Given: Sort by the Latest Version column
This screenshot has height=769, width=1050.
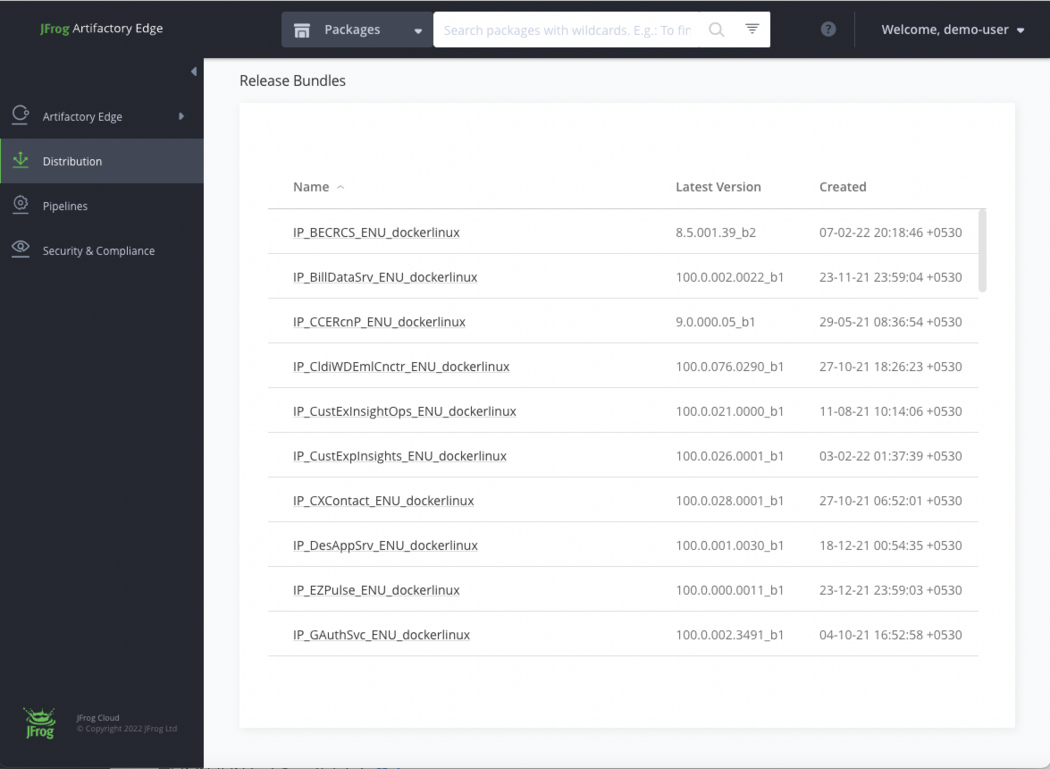Looking at the screenshot, I should [x=718, y=187].
